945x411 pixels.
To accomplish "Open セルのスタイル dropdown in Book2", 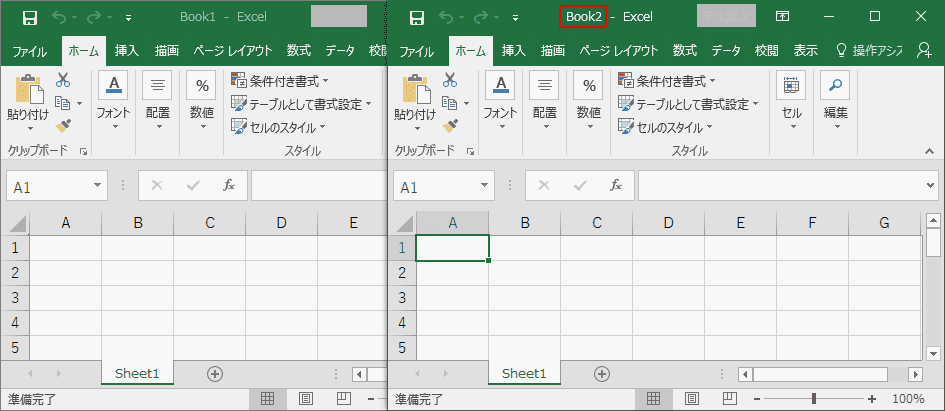I will 666,127.
